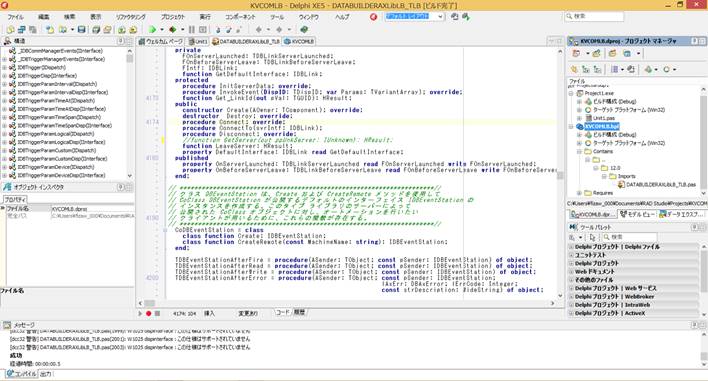Open the desktop layout combo box

[415, 17]
